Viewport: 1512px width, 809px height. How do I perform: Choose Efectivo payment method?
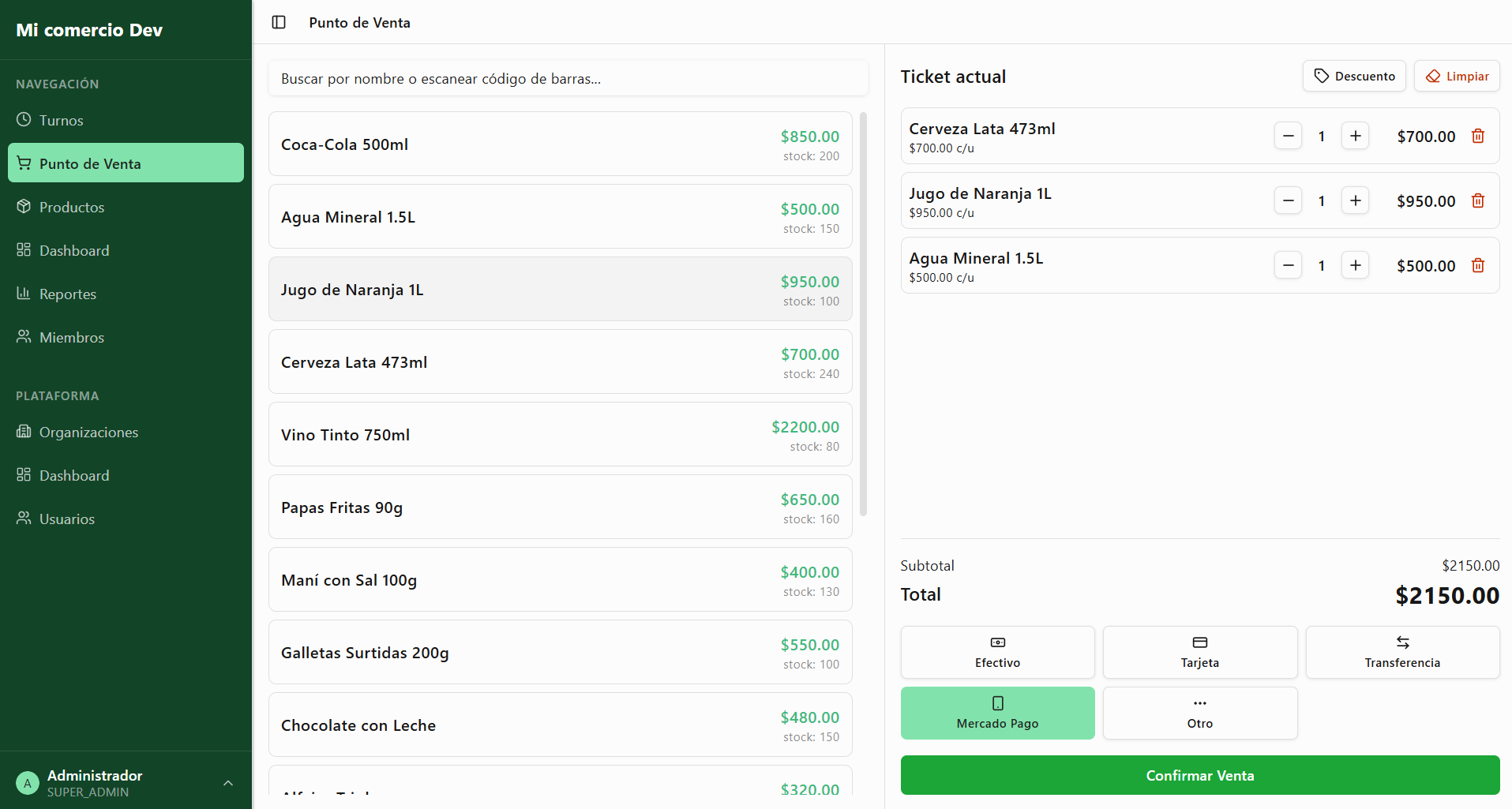coord(997,652)
